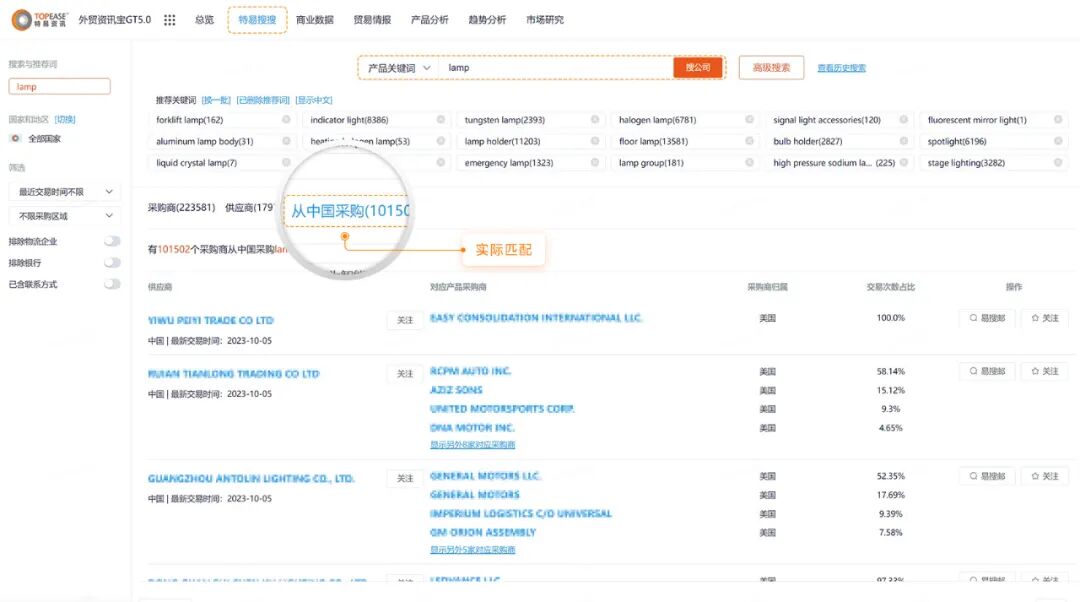Open the 市场研究 tab
Screen dimensions: 1080x602
(545, 20)
